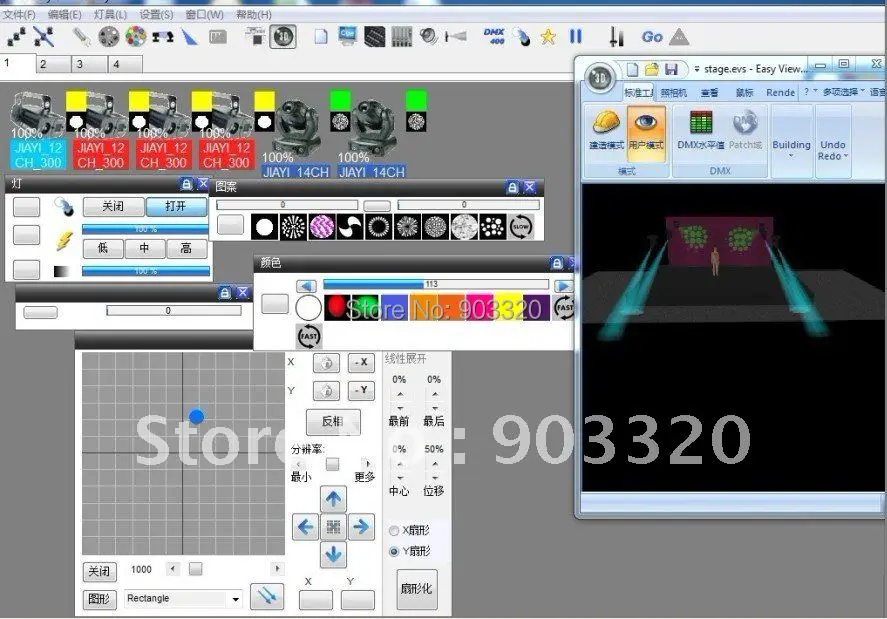The height and width of the screenshot is (619, 887).
Task: Open the quick access customize arrow in Easy View
Action: tap(696, 69)
